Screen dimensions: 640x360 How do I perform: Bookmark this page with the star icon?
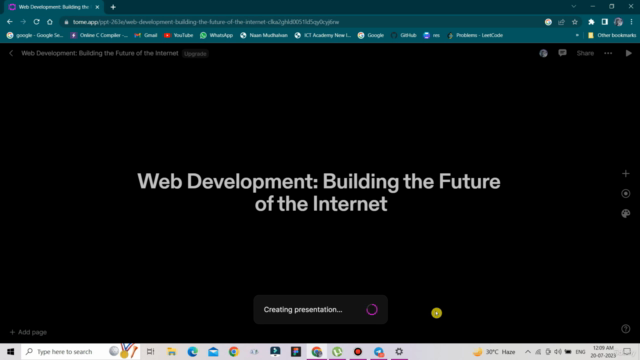point(575,22)
